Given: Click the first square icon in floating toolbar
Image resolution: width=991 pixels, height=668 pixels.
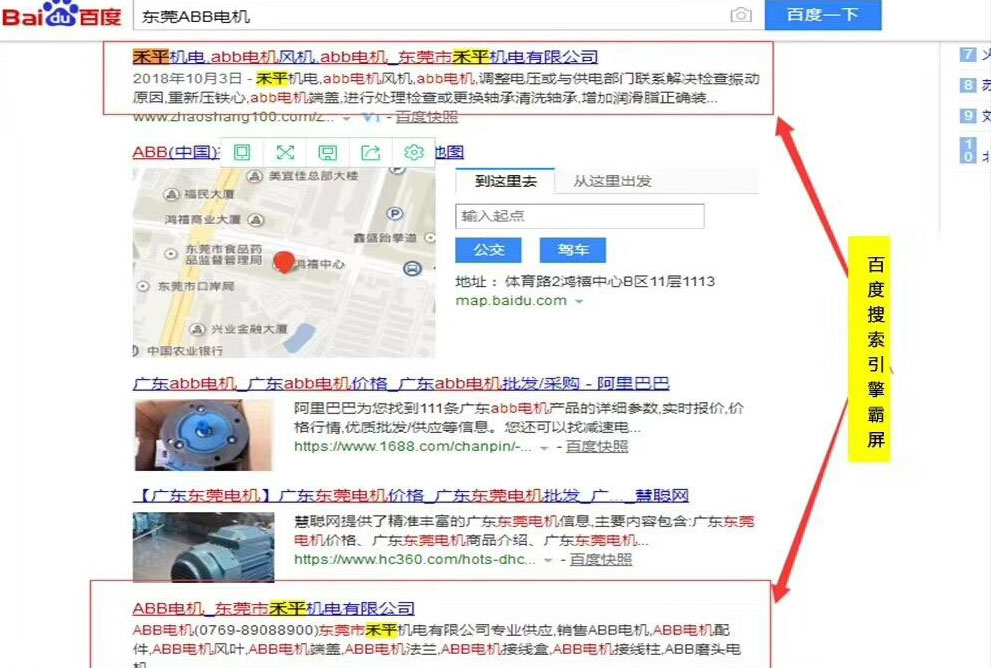Looking at the screenshot, I should coord(241,152).
